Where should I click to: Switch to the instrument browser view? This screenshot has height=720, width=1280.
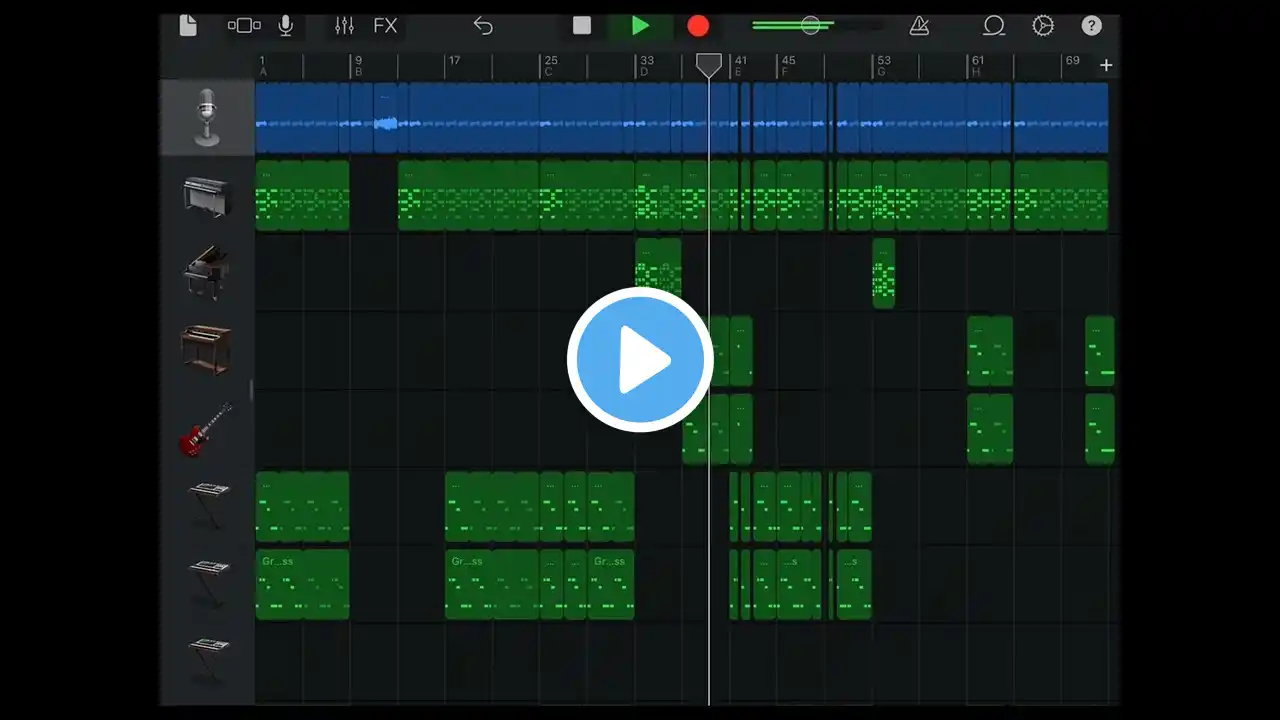244,26
